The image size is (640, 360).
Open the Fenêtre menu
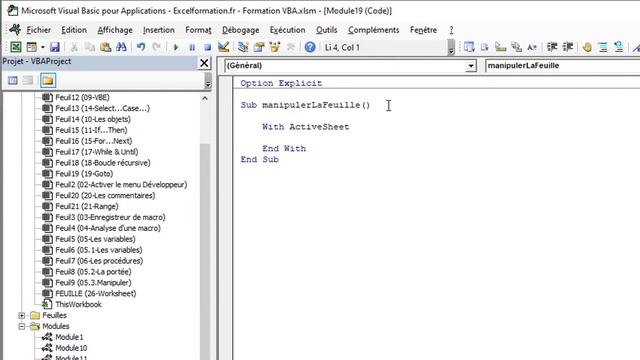click(x=423, y=30)
